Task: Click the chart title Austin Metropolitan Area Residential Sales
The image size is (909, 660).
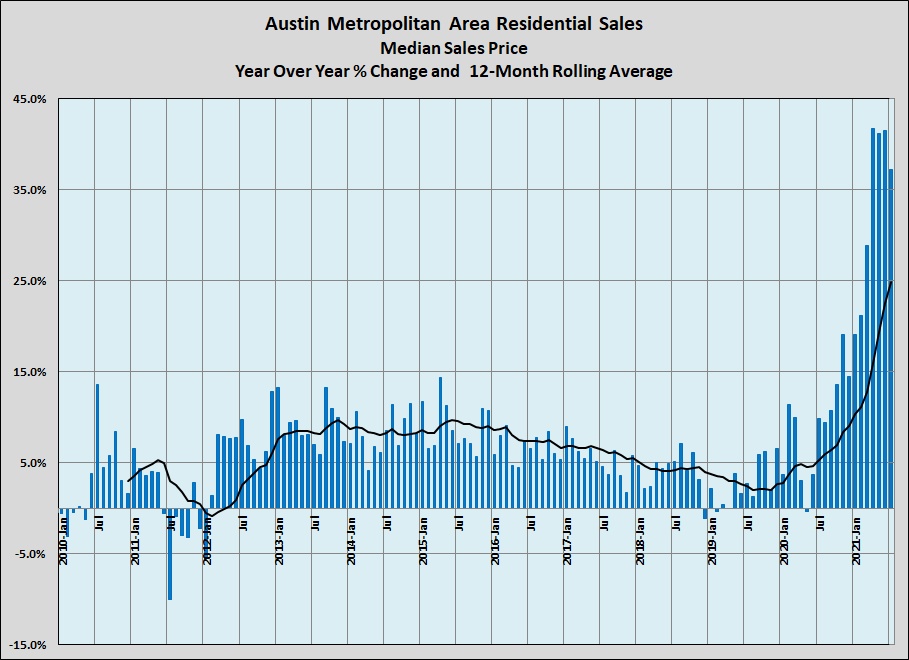Action: tap(454, 23)
